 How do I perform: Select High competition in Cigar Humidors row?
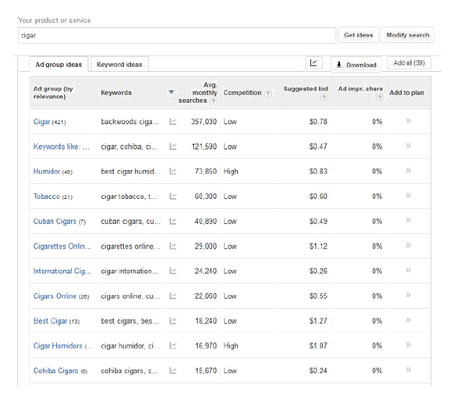click(231, 346)
